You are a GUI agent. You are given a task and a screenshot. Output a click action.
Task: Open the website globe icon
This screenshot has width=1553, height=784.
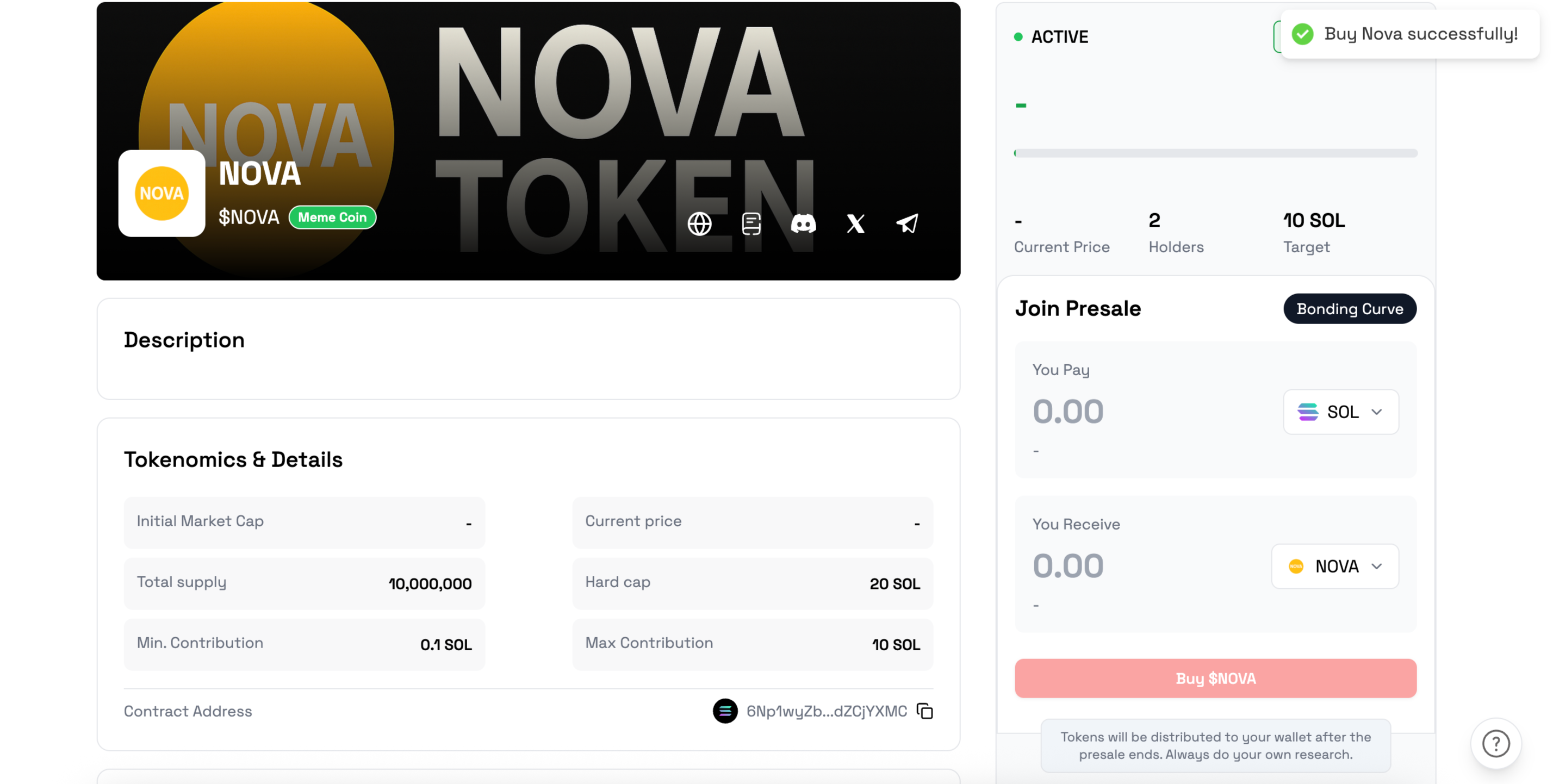pyautogui.click(x=699, y=223)
